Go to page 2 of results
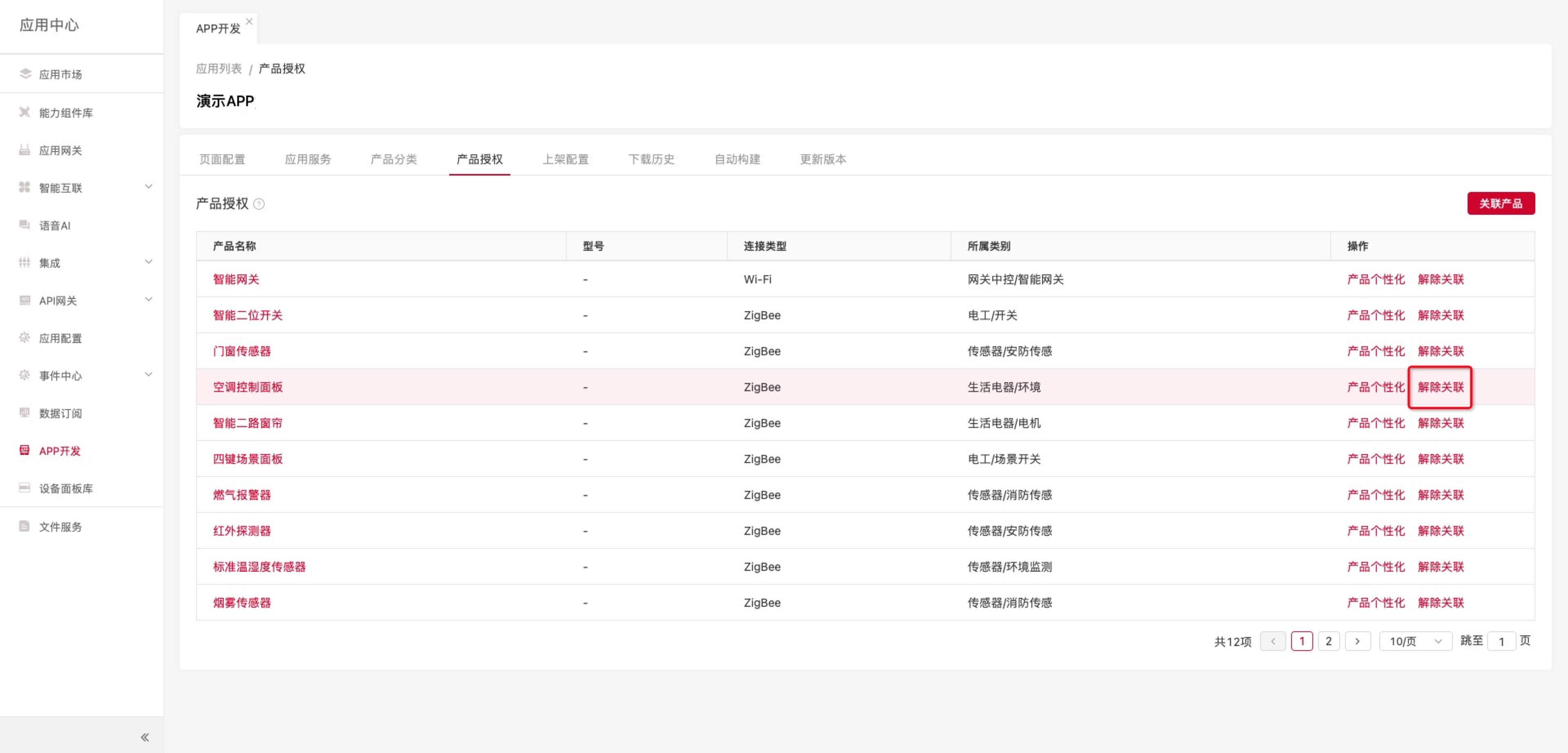Image resolution: width=1568 pixels, height=753 pixels. [x=1328, y=641]
